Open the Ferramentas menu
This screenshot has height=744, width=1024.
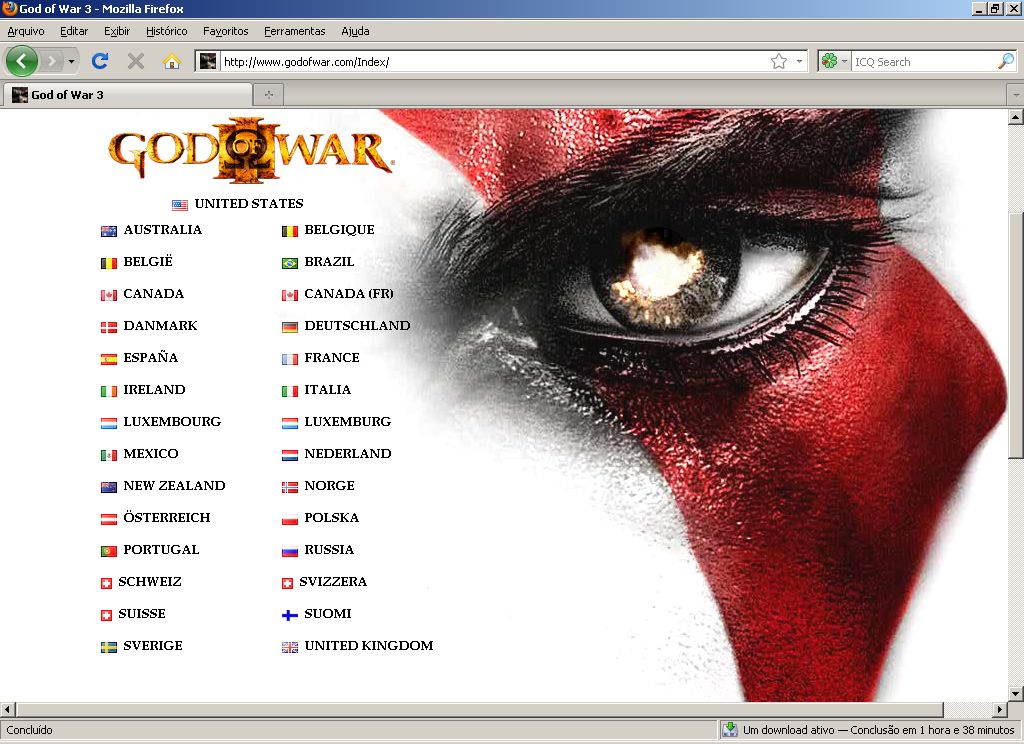coord(294,31)
